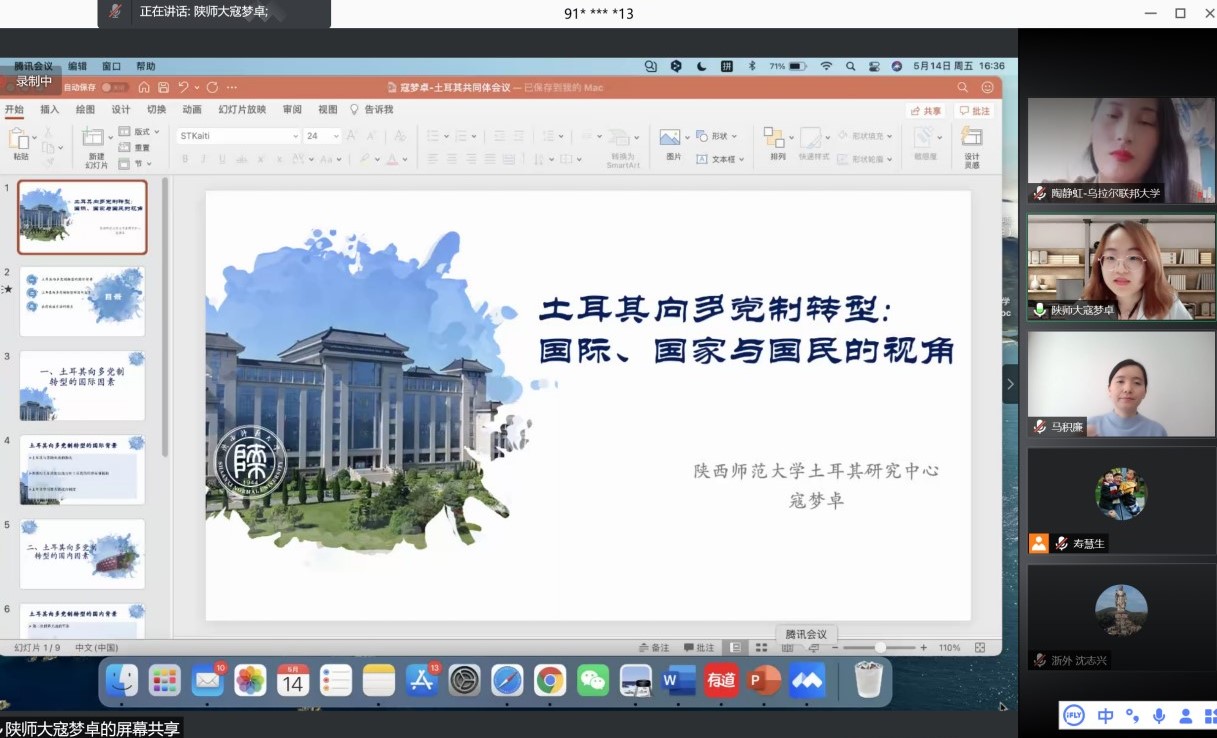Screen dimensions: 1217x738
Task: Open the Design Ideas (设计灵感) icon
Action: pyautogui.click(x=971, y=138)
